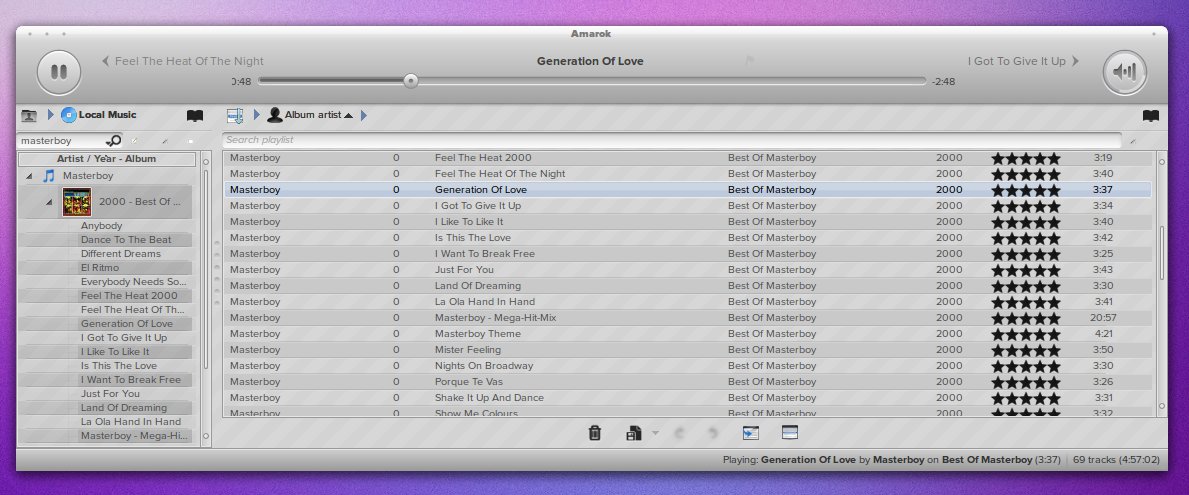Click the person icon beside Album artist

pyautogui.click(x=275, y=115)
